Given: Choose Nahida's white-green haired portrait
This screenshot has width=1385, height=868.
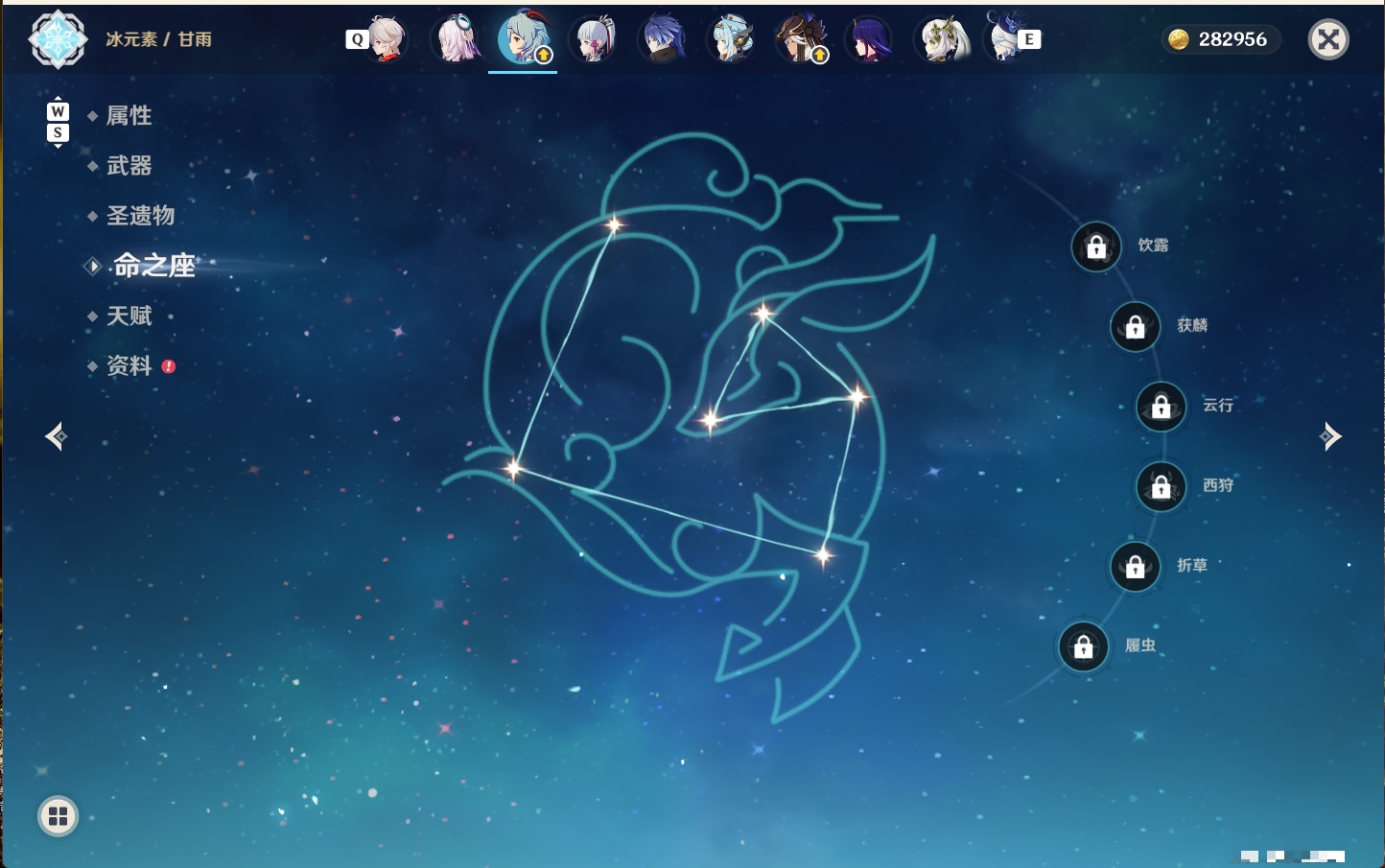Looking at the screenshot, I should coord(941,39).
